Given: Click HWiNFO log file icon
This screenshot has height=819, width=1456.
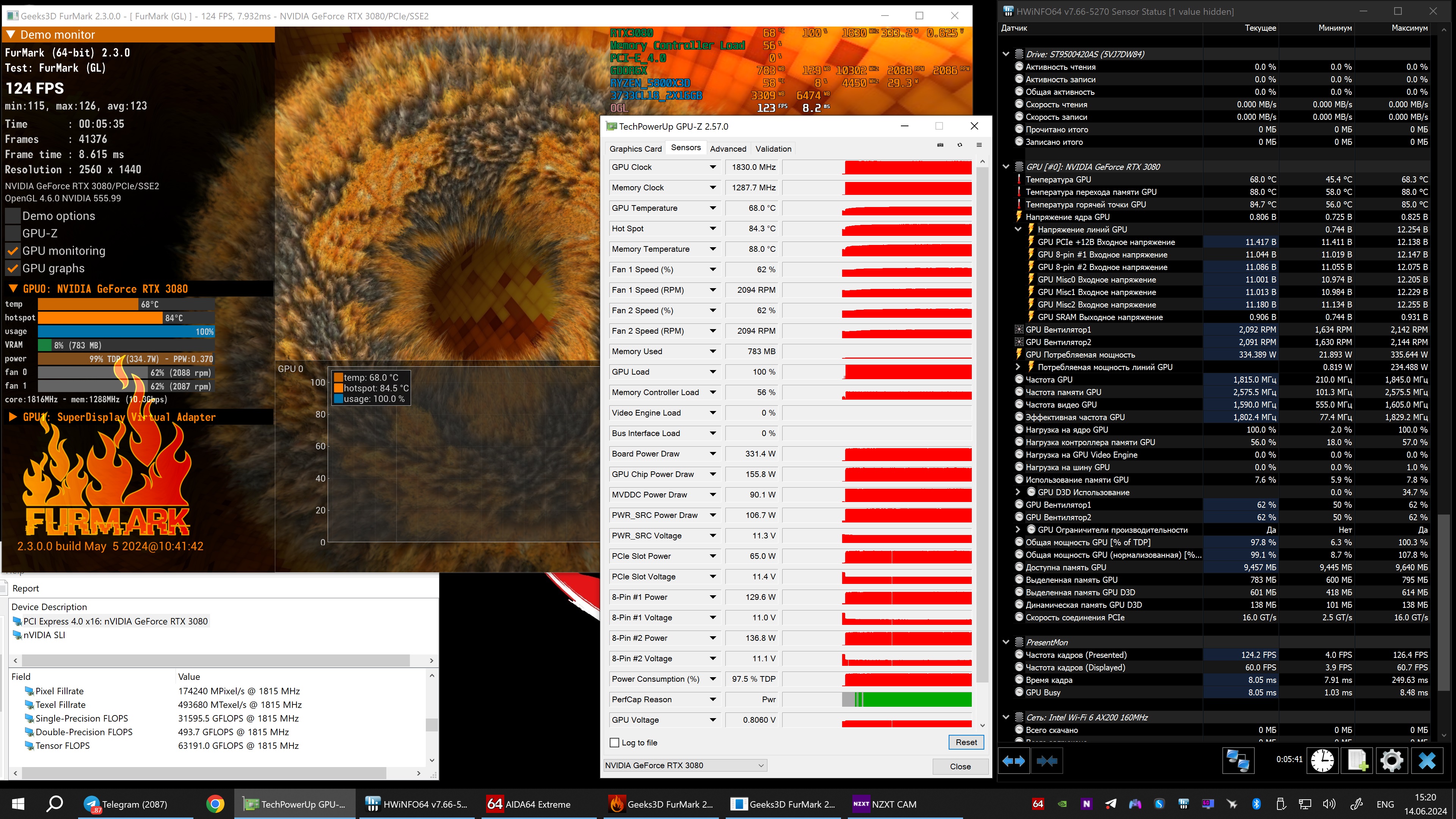Looking at the screenshot, I should [x=1357, y=760].
